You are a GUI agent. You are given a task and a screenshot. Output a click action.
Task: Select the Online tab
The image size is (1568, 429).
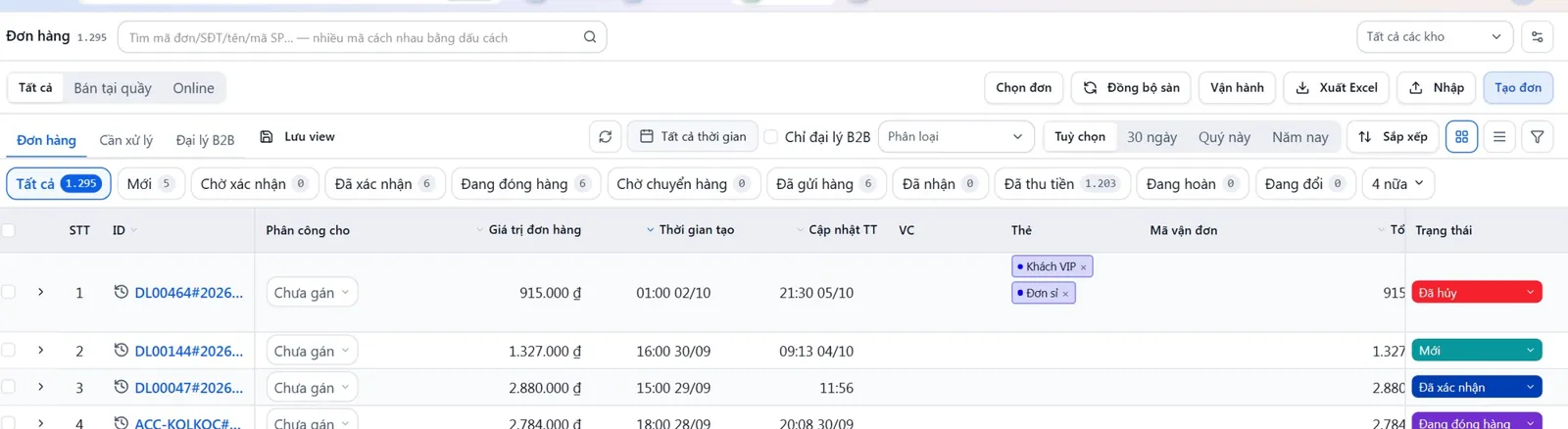click(193, 88)
